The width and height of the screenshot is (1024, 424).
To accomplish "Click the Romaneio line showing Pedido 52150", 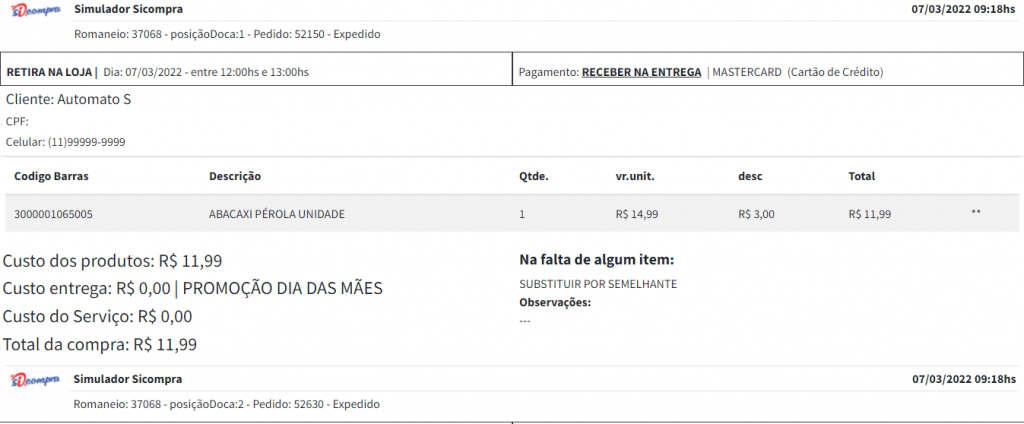I will click(x=227, y=35).
